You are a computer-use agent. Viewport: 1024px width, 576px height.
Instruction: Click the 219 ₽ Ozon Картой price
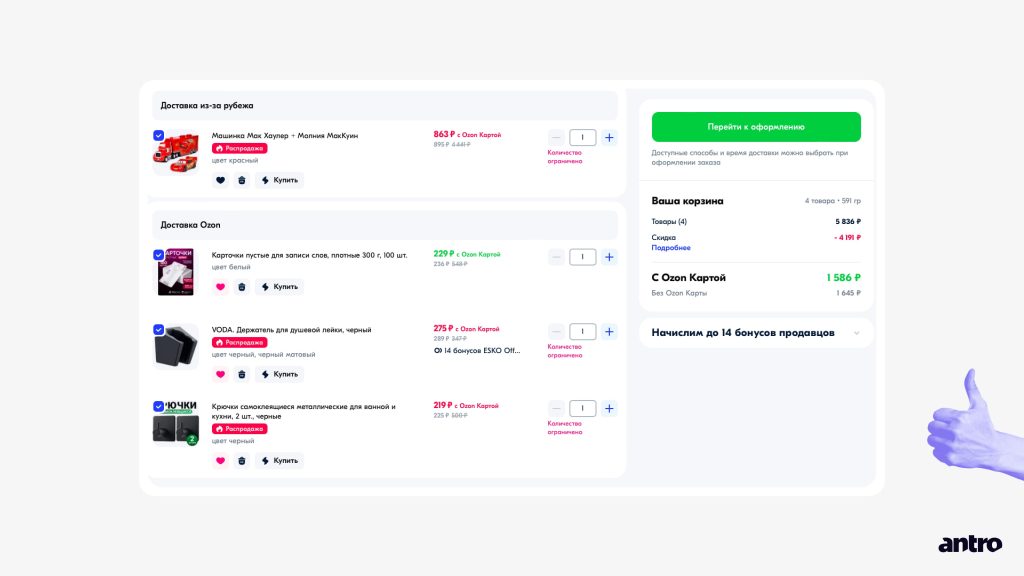[x=466, y=406]
